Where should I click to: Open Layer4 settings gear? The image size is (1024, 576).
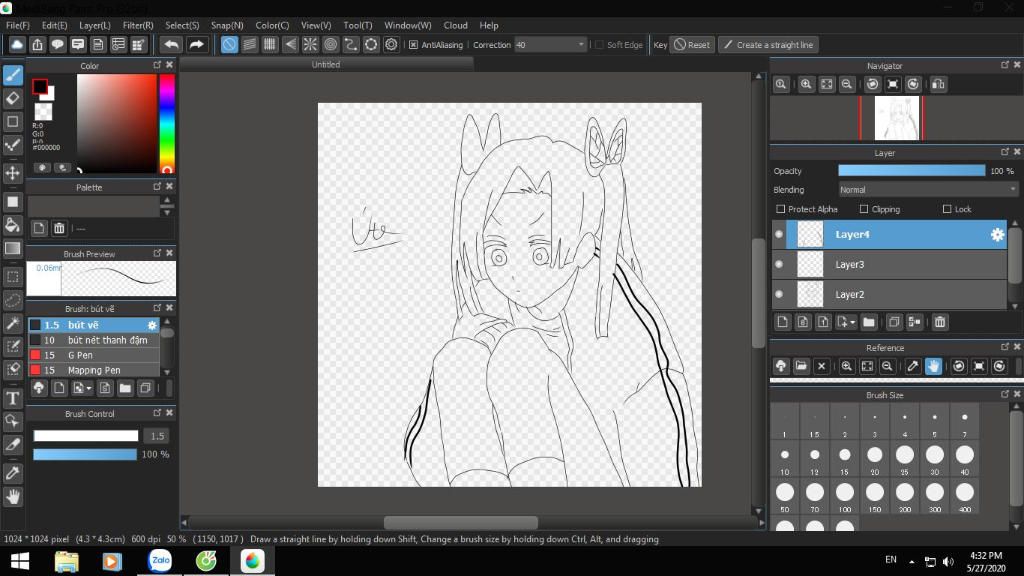(997, 234)
